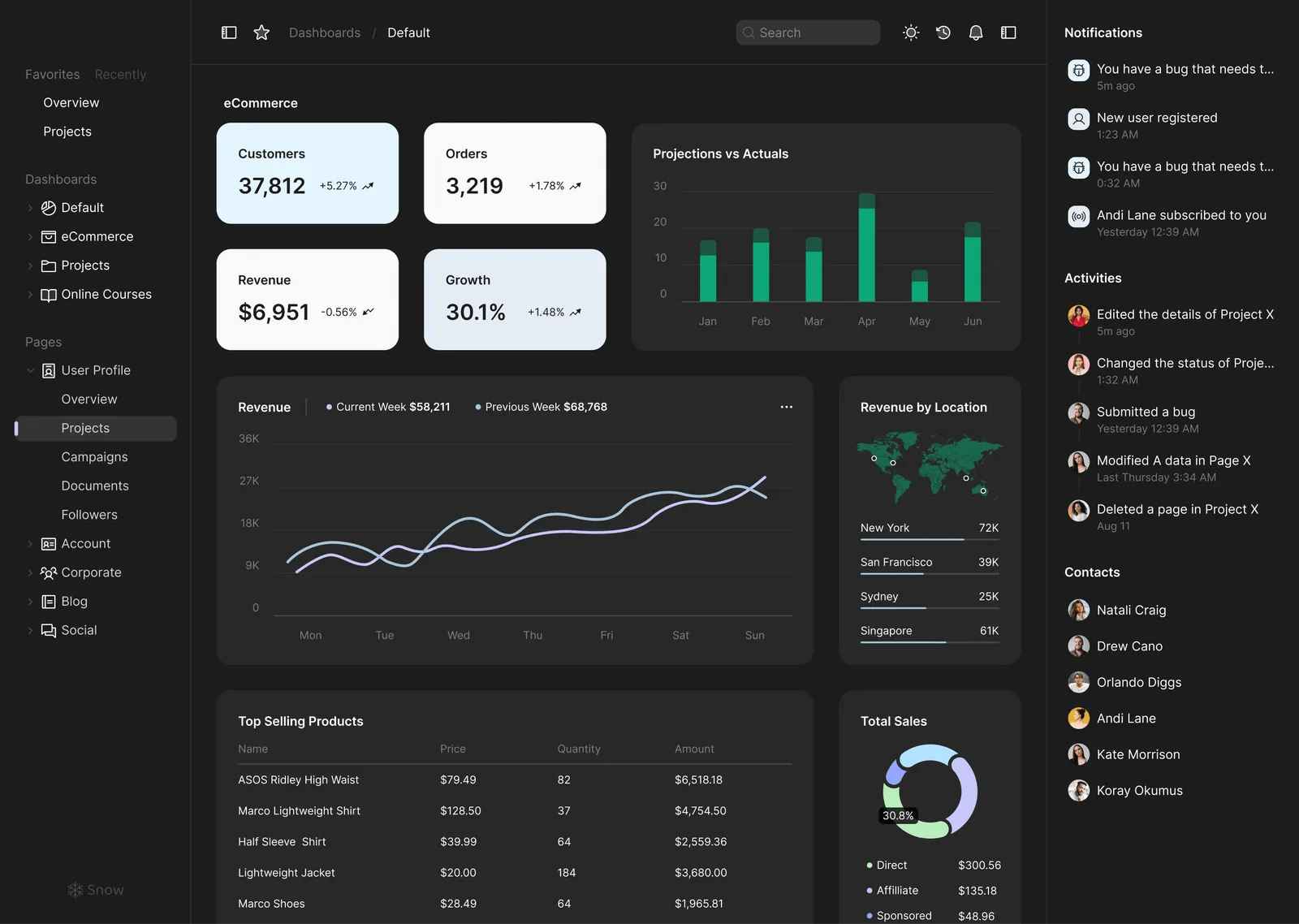Open the star favorites icon in top bar
This screenshot has height=924, width=1299.
point(261,32)
